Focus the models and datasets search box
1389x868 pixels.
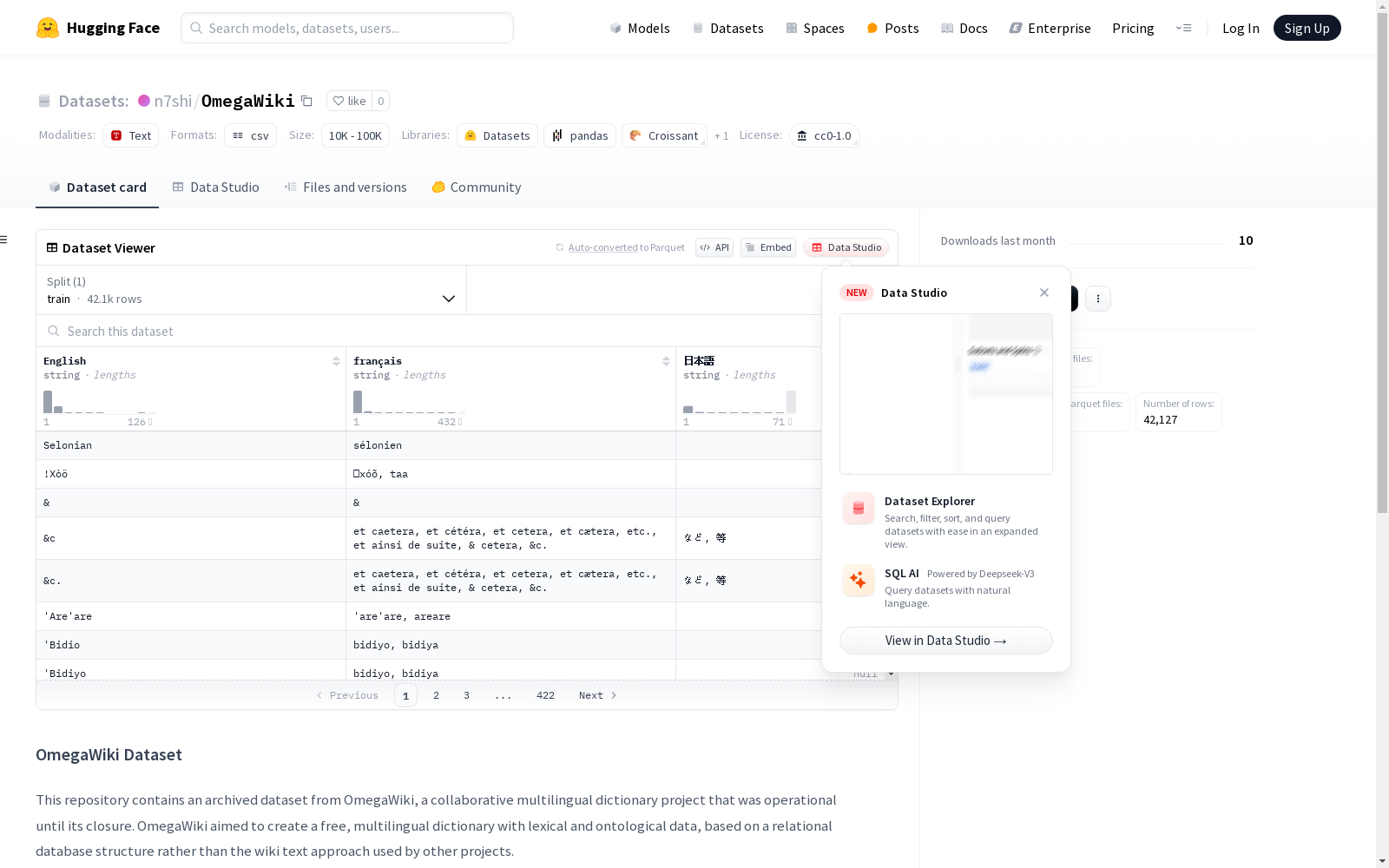tap(347, 28)
